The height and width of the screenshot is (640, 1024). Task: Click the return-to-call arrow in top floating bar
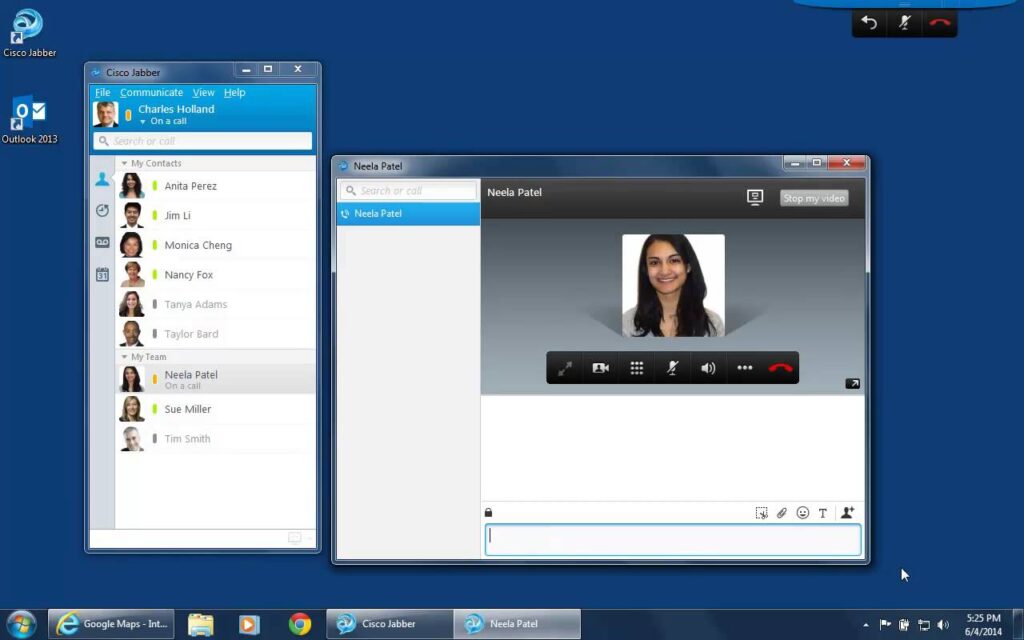coord(869,22)
